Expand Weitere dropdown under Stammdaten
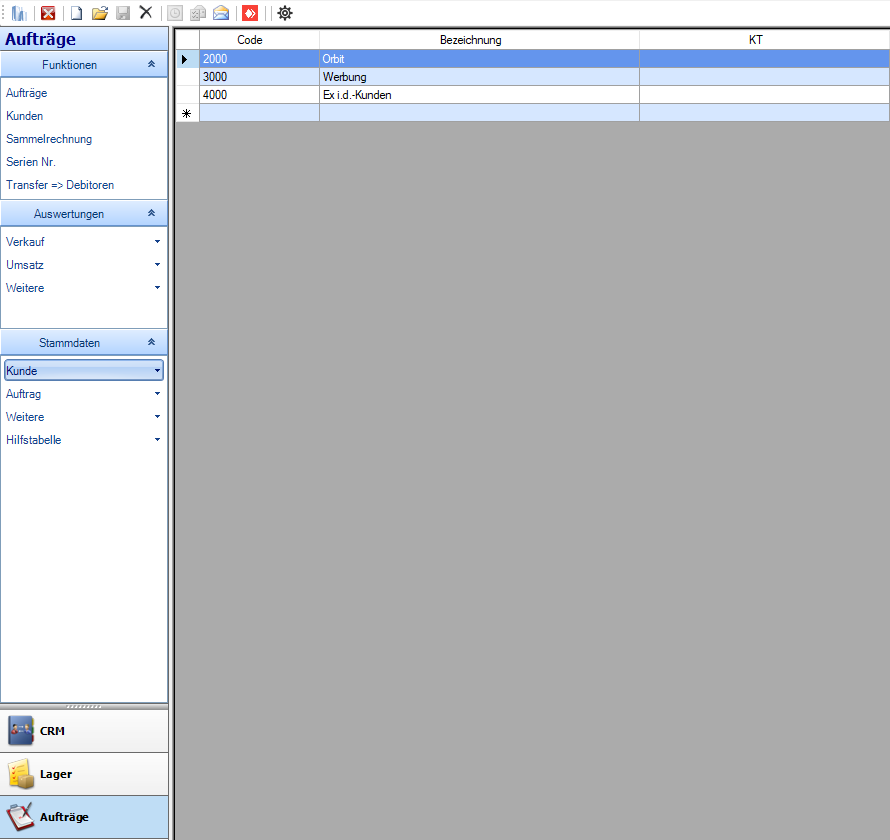 click(x=157, y=417)
